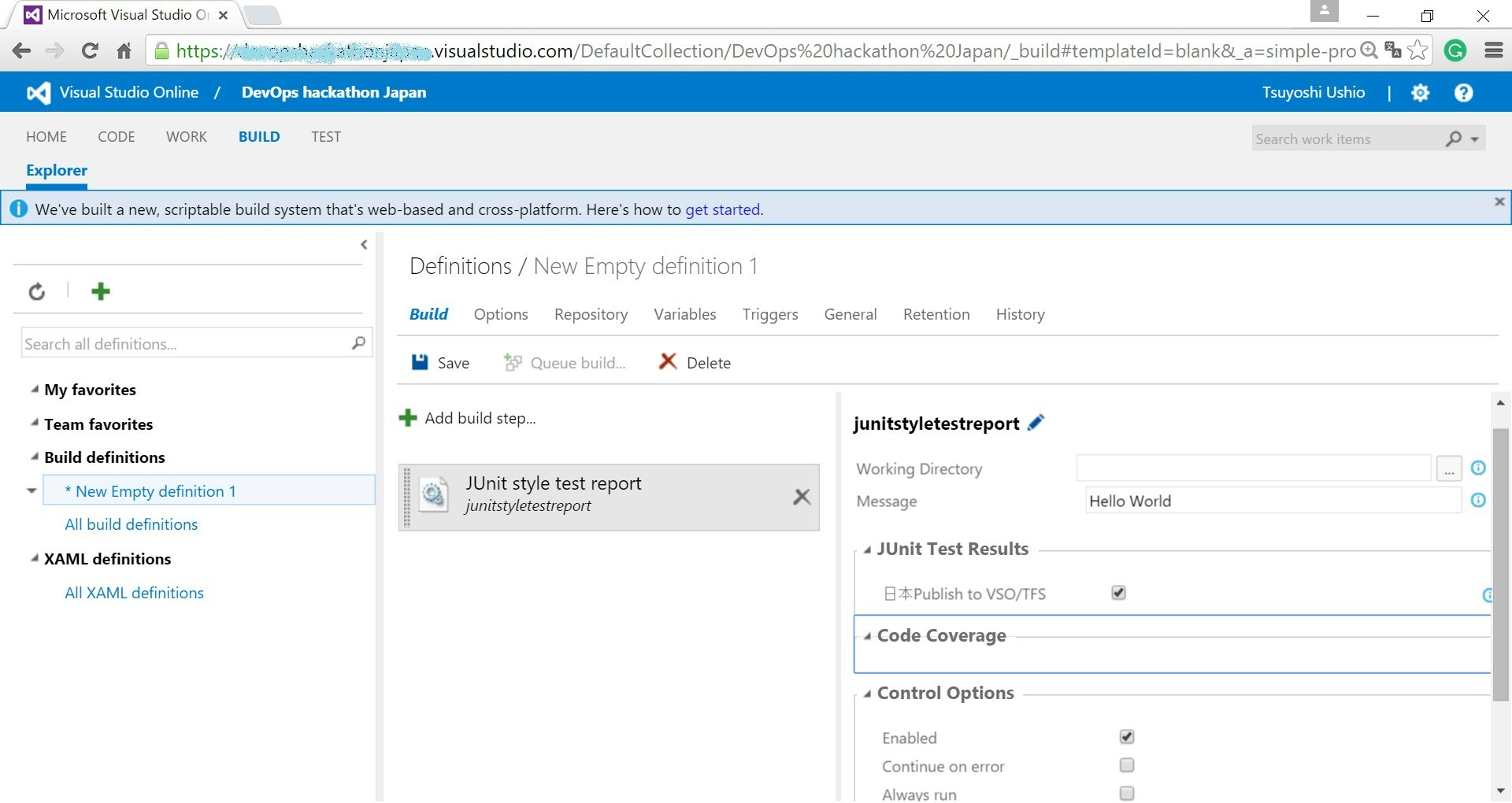The height and width of the screenshot is (803, 1512).
Task: Click the Chrome user profile icon
Action: (x=1324, y=12)
